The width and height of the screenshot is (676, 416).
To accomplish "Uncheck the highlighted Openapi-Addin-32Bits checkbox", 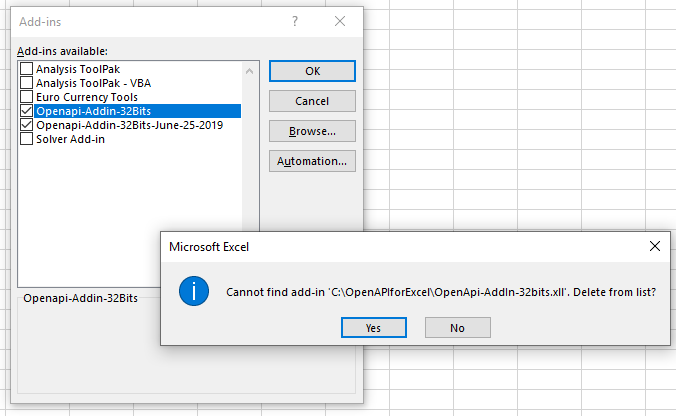I will coord(27,111).
